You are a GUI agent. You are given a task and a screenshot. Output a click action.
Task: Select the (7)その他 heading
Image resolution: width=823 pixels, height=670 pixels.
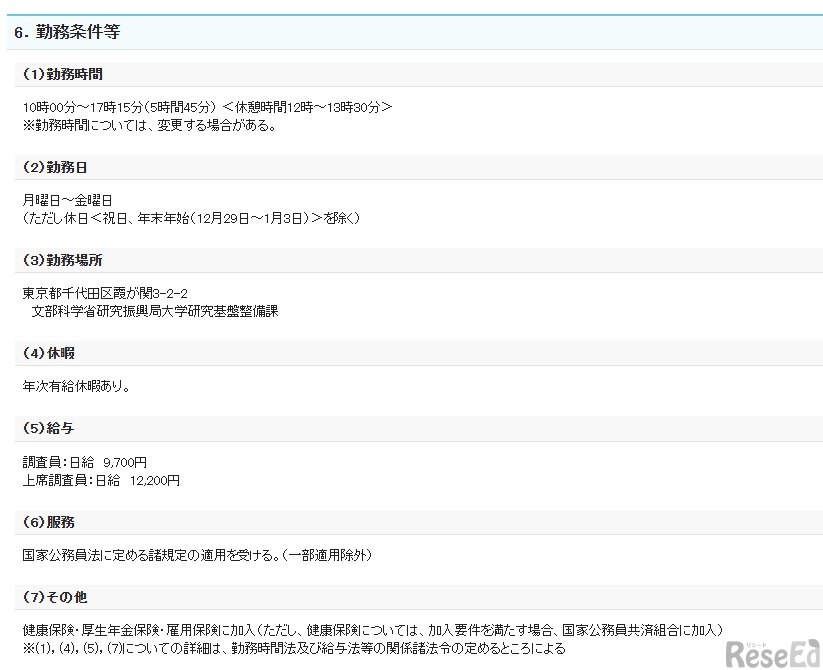[55, 597]
